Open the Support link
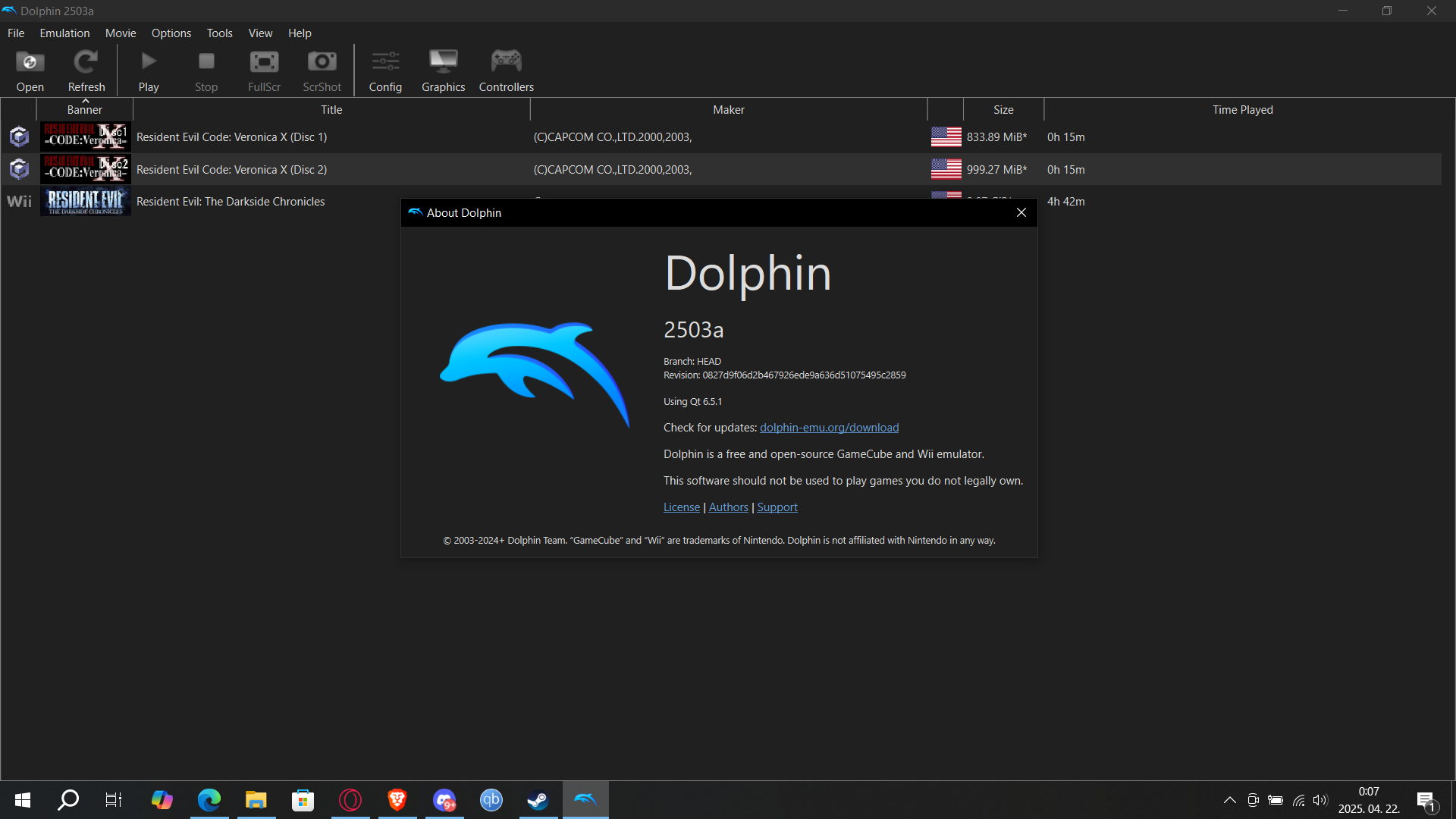This screenshot has width=1456, height=819. pos(777,507)
